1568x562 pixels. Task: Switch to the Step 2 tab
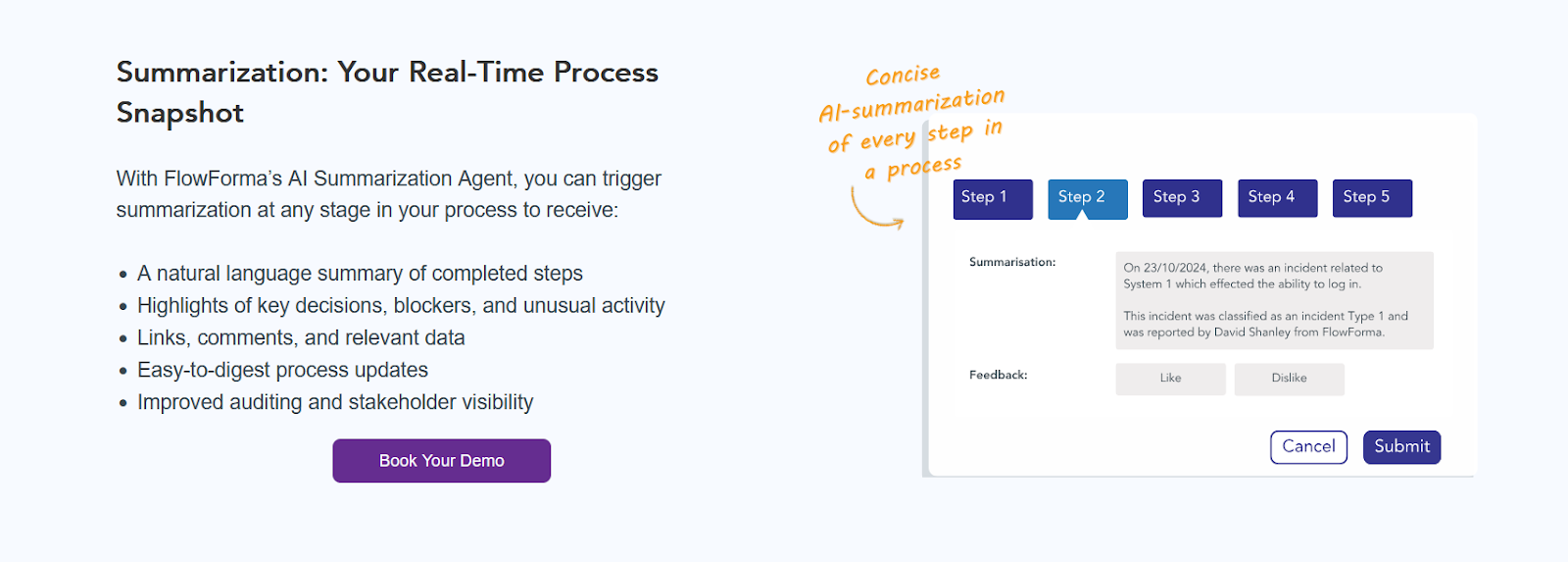click(1087, 198)
